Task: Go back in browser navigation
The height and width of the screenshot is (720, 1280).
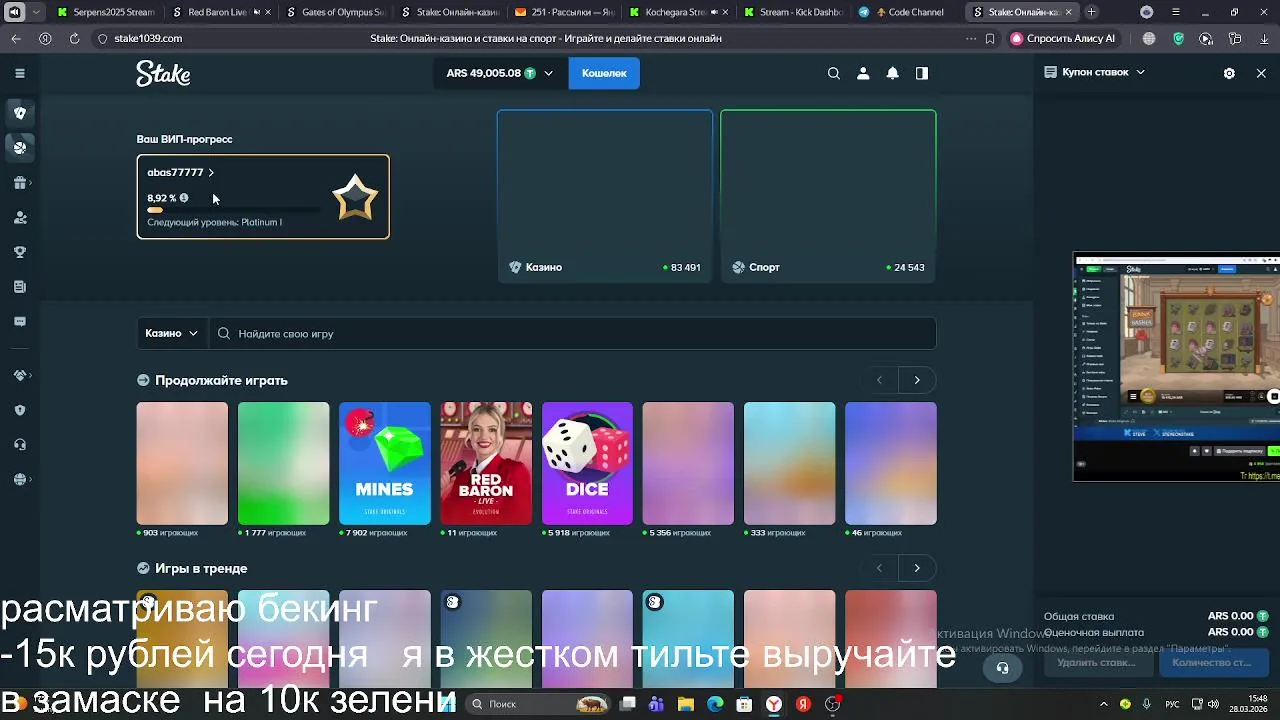Action: coord(16,38)
